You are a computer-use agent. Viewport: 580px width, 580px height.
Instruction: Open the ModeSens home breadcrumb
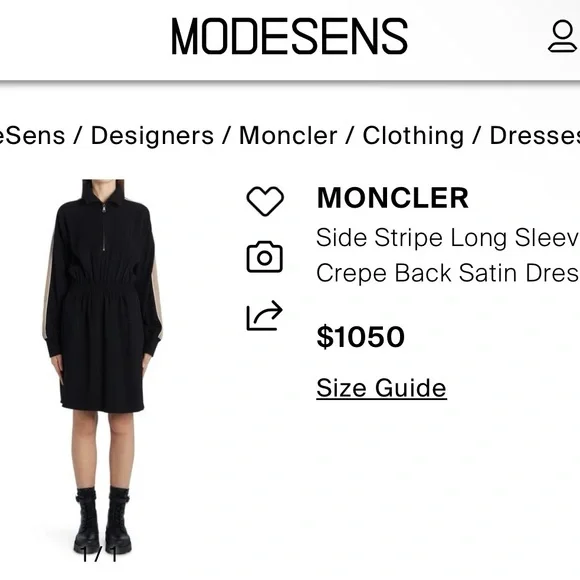(x=33, y=135)
